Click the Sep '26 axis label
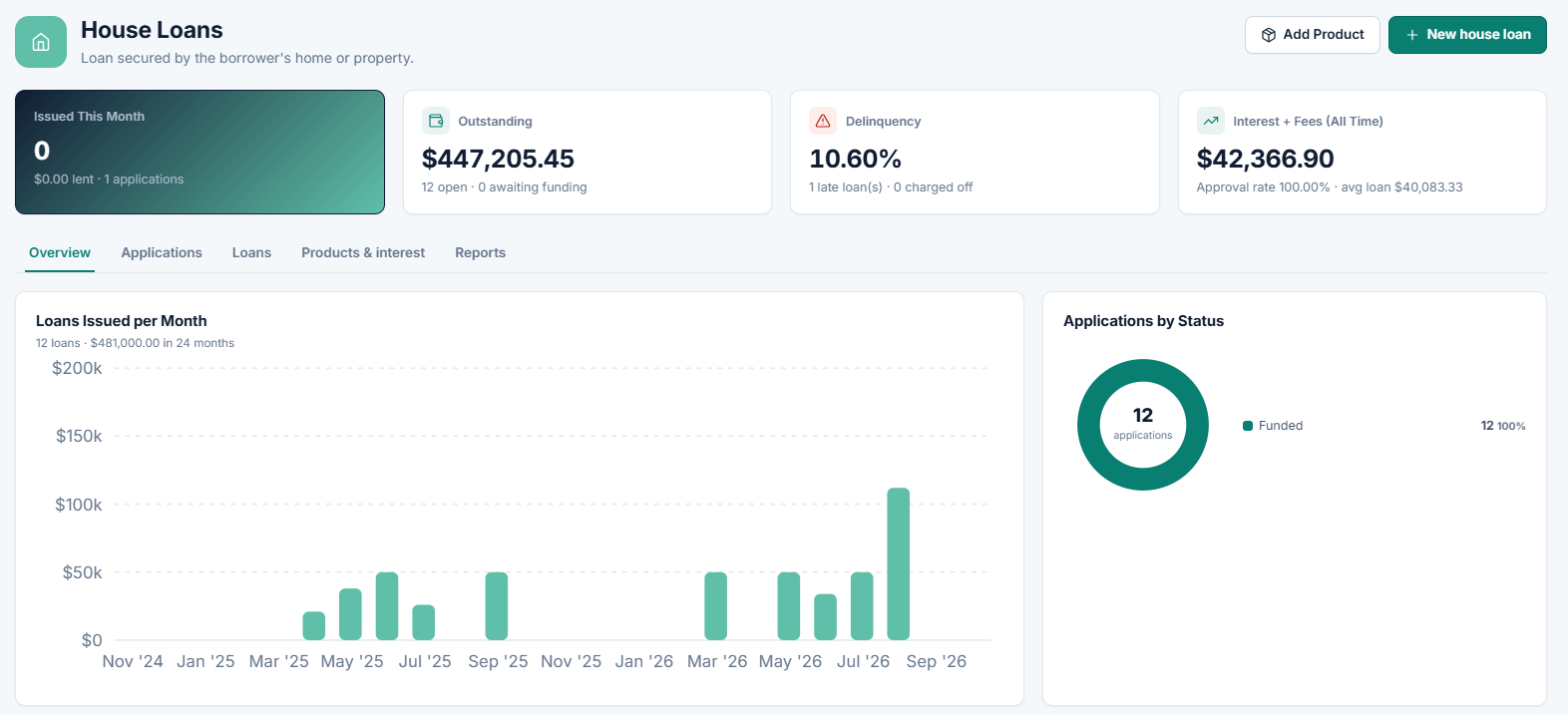The width and height of the screenshot is (1568, 715). 936,661
